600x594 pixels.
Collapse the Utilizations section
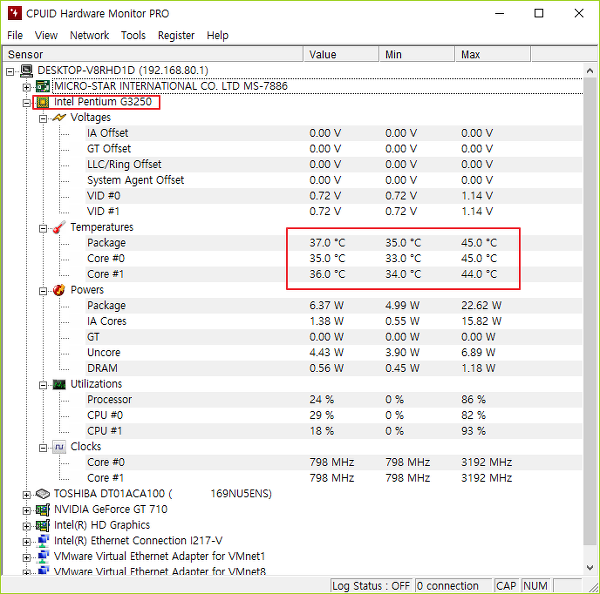[x=43, y=385]
